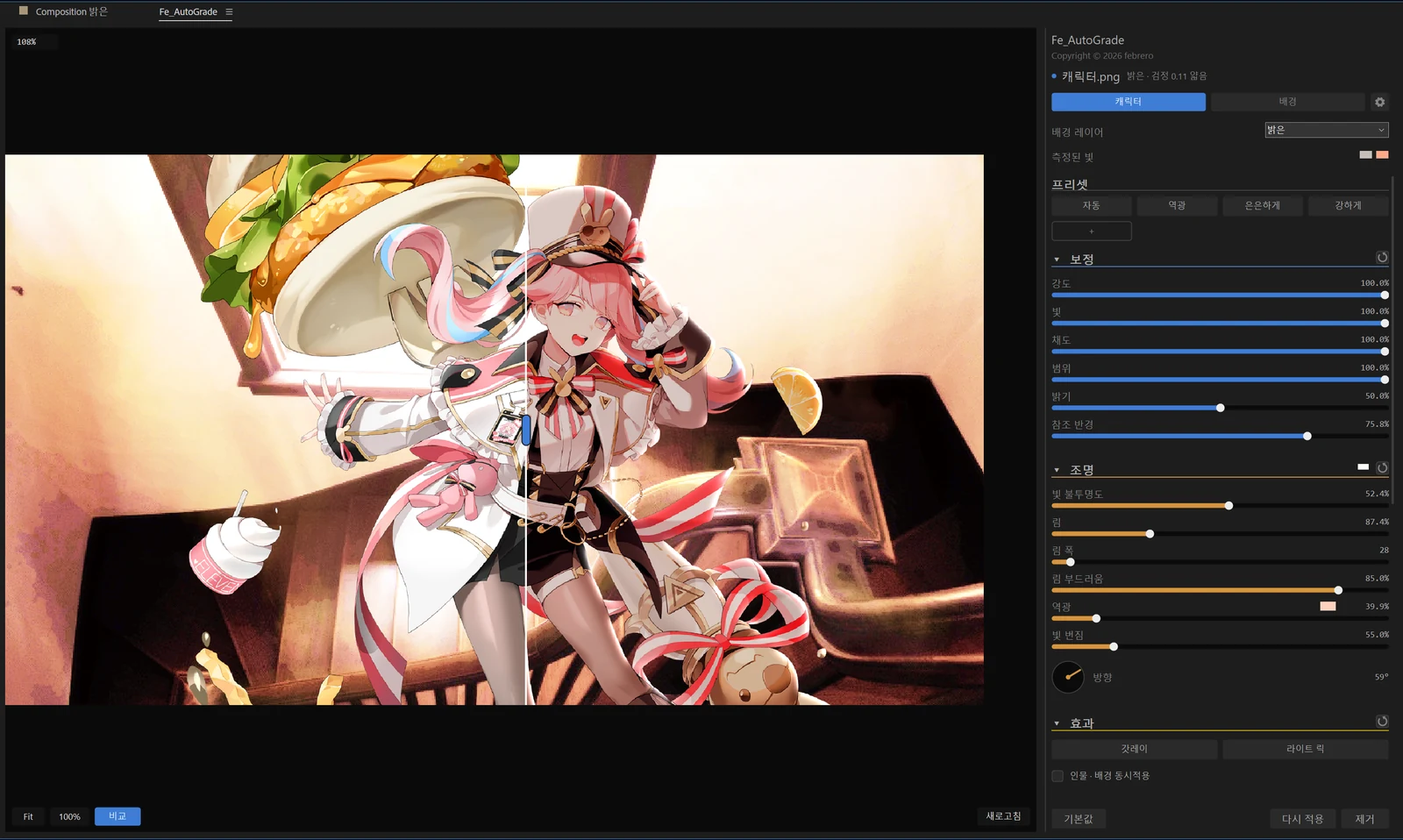Click the 빛 slider handle
This screenshot has height=840, width=1403.
1385,324
